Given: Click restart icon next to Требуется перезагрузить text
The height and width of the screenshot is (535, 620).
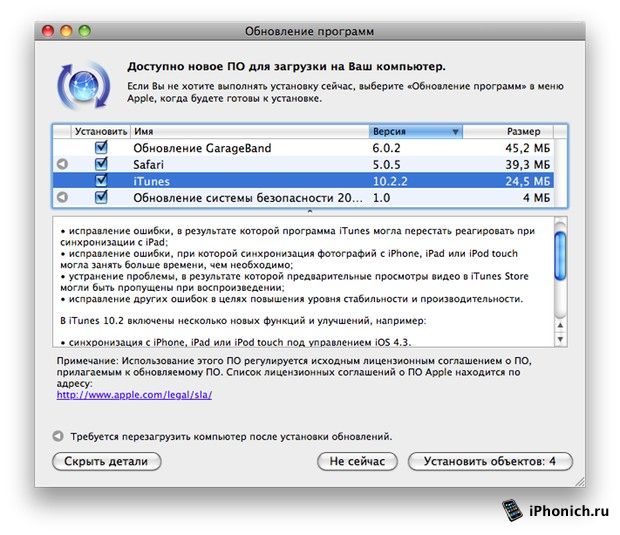Looking at the screenshot, I should coord(58,436).
